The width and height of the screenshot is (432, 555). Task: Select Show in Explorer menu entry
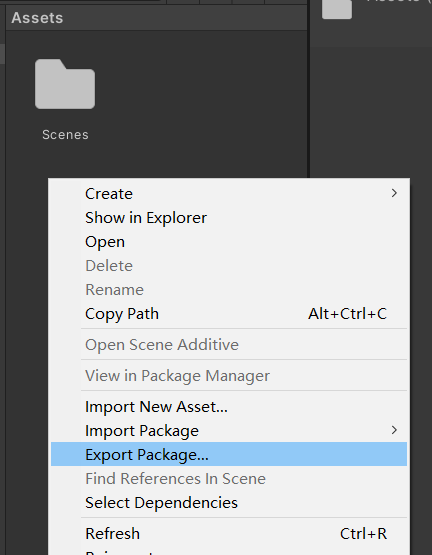[x=229, y=218]
